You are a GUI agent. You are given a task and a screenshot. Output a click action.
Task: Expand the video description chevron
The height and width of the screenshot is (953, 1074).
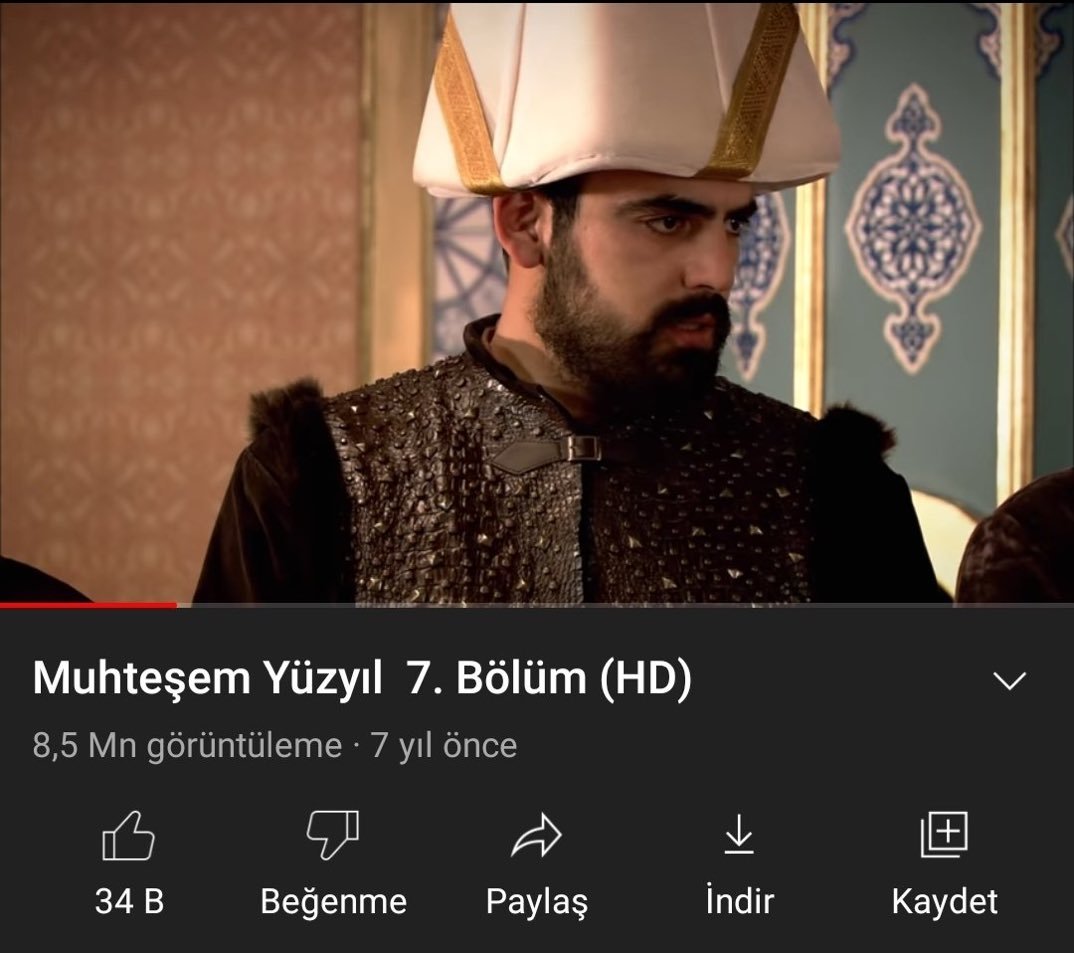tap(1009, 680)
